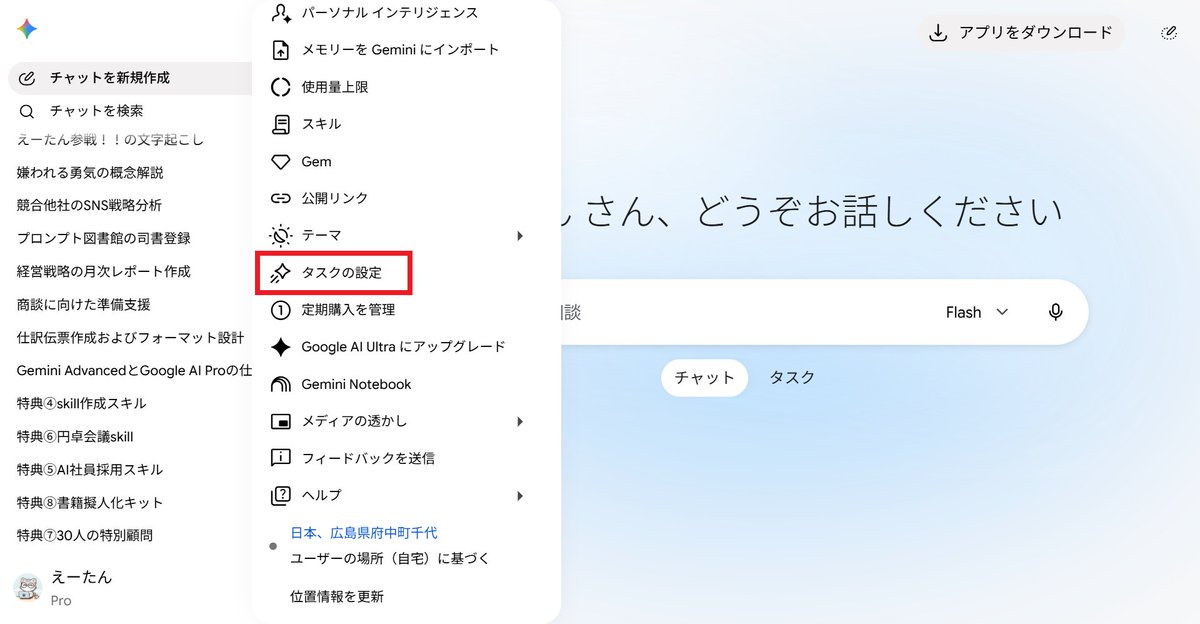Click the Gemini sparkle logo
This screenshot has width=1200, height=624.
click(27, 29)
